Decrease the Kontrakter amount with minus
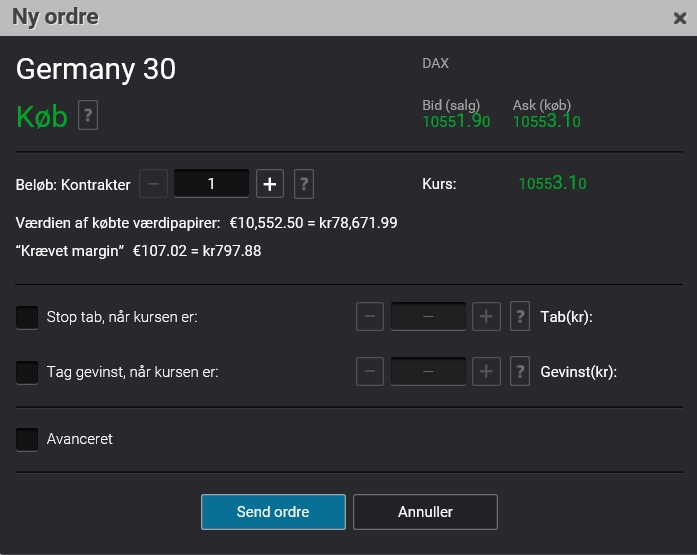Viewport: 697px width, 555px height. (x=153, y=184)
